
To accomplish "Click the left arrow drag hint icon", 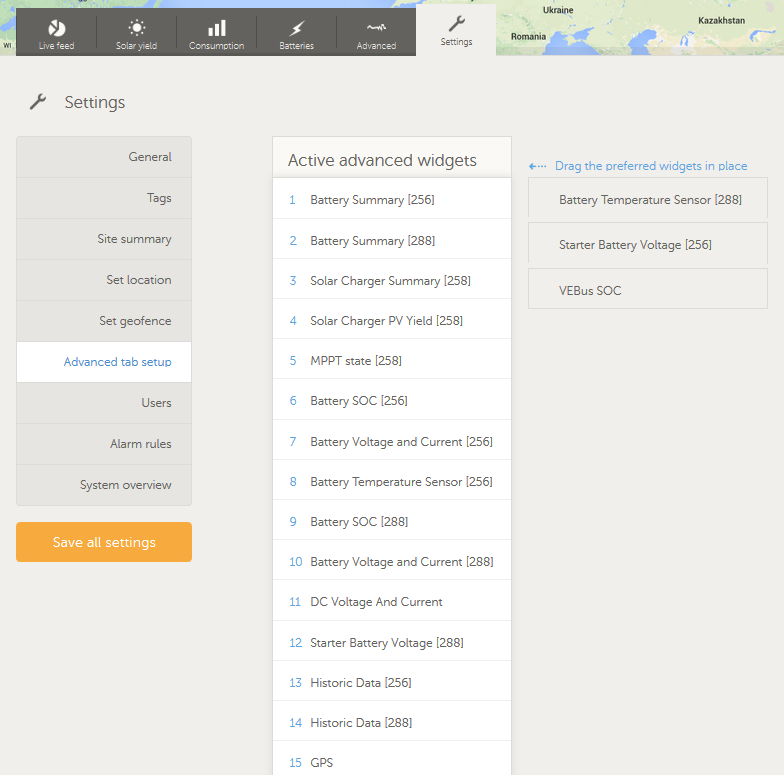I will pos(538,167).
